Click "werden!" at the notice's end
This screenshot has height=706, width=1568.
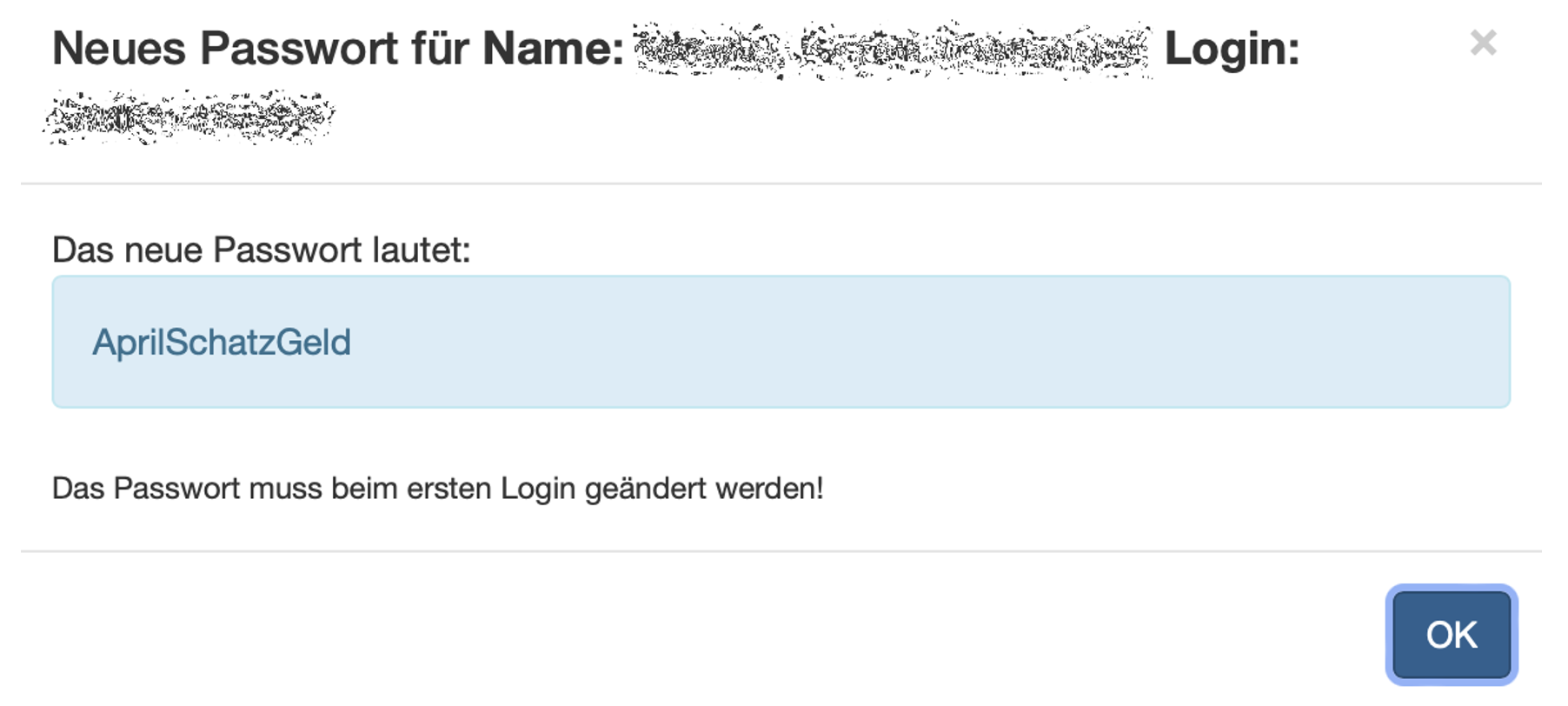click(x=769, y=489)
